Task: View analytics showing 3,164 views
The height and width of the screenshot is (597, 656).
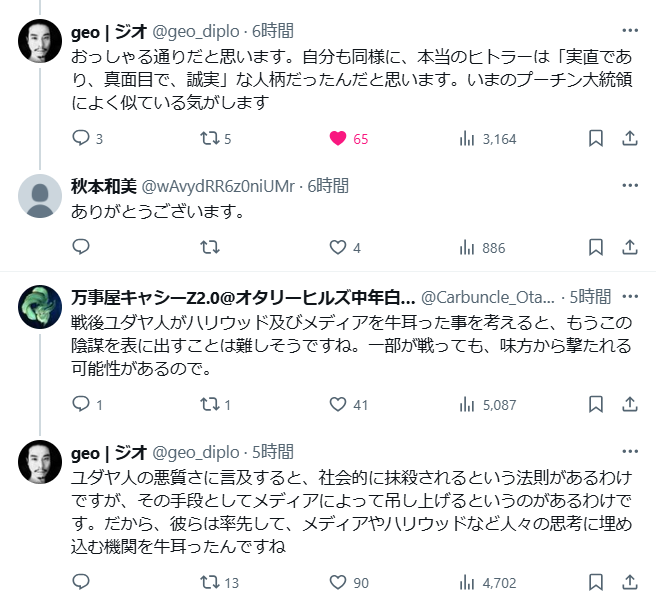Action: [x=467, y=139]
